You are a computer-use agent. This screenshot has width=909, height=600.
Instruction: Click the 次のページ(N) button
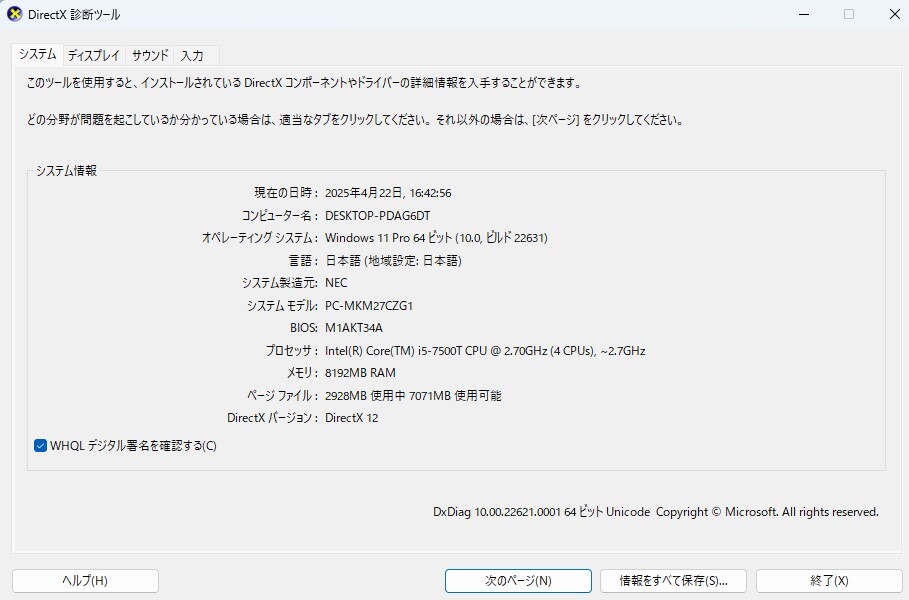pyautogui.click(x=518, y=581)
